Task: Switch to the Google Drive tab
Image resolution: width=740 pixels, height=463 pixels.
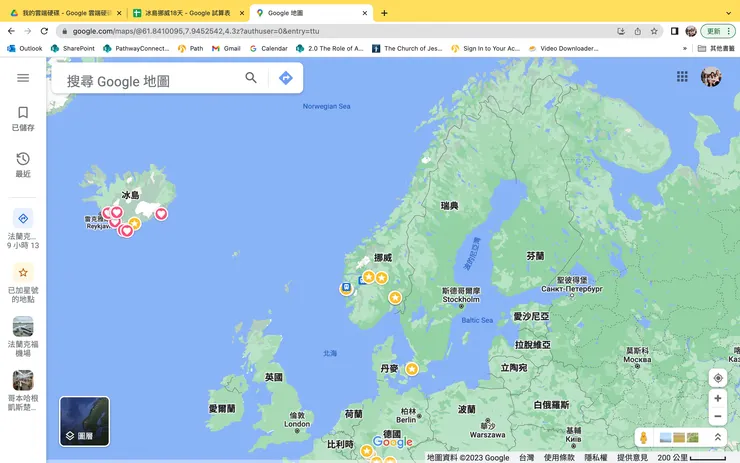Action: [66, 13]
